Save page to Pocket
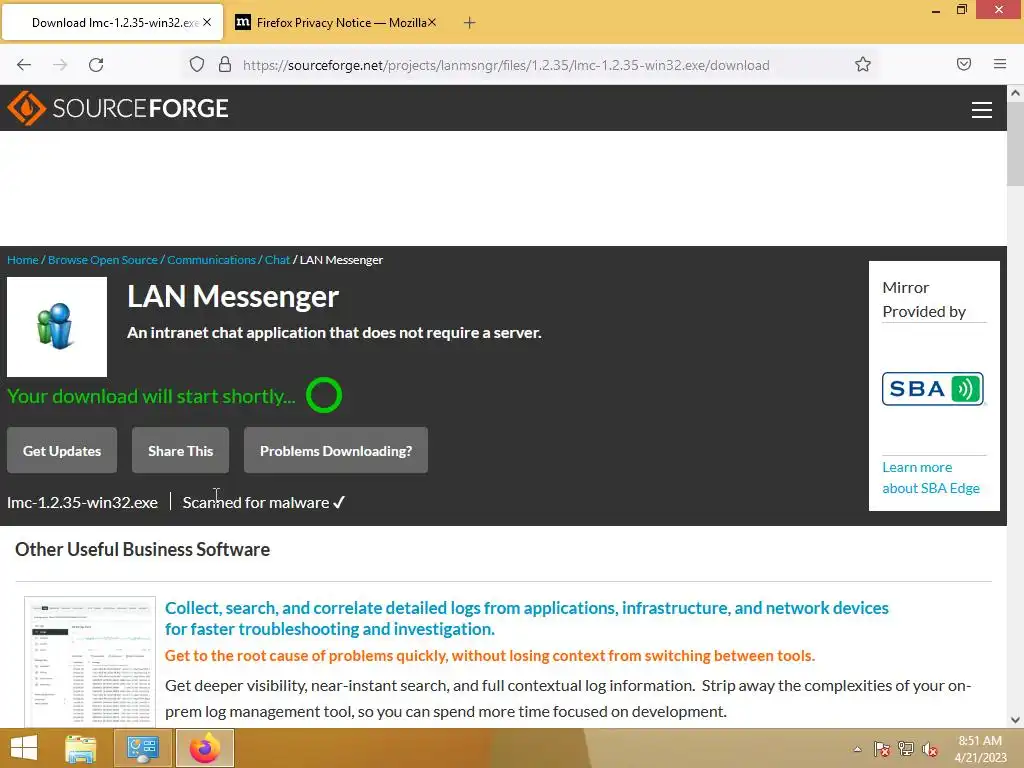 click(x=964, y=64)
